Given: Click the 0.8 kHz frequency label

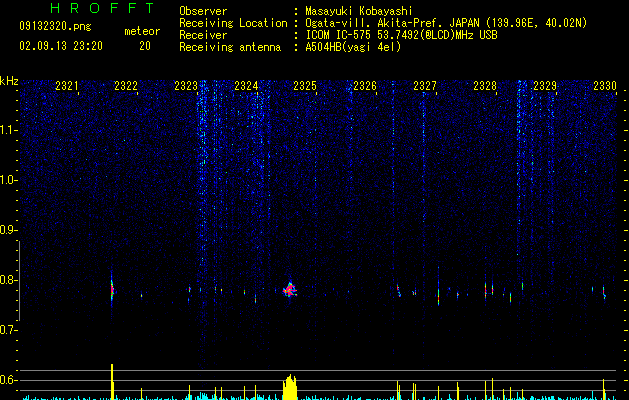Looking at the screenshot, I should tap(8, 280).
